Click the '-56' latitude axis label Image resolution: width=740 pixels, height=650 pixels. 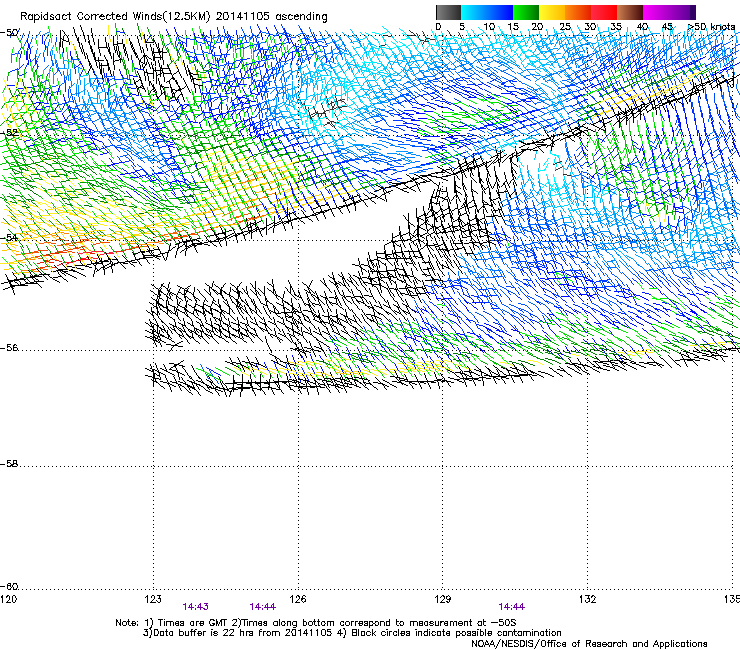(9, 348)
